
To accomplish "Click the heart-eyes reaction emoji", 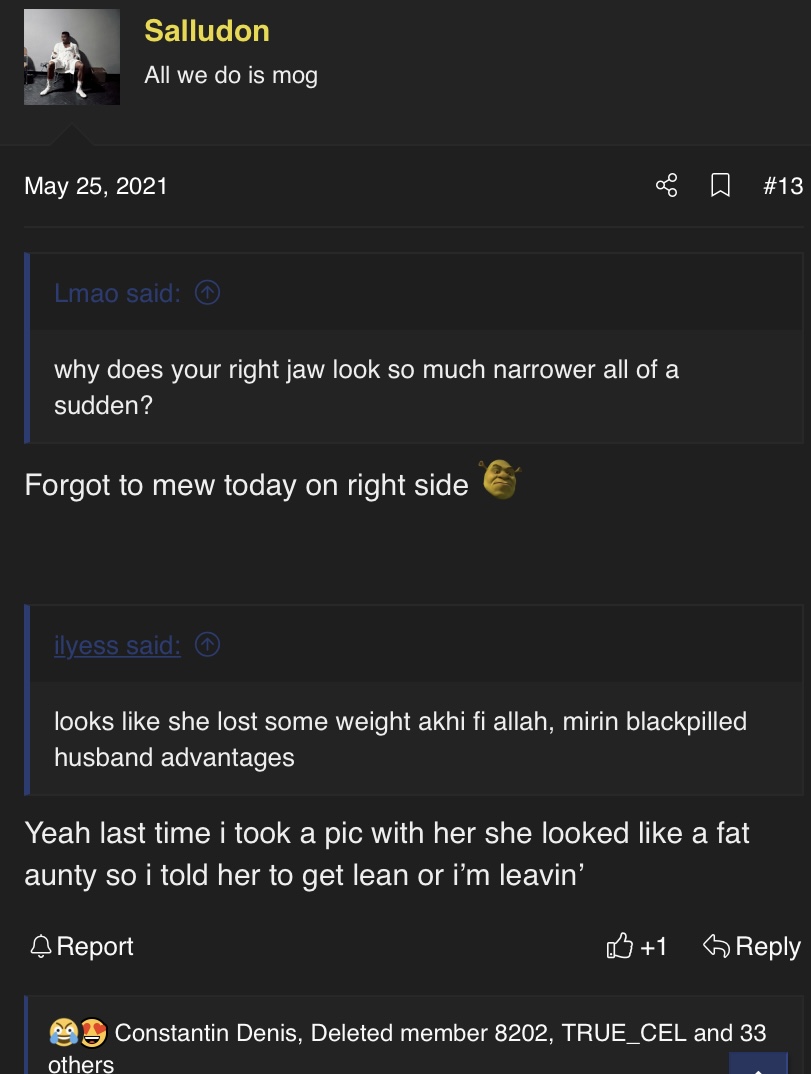I will tap(93, 1032).
